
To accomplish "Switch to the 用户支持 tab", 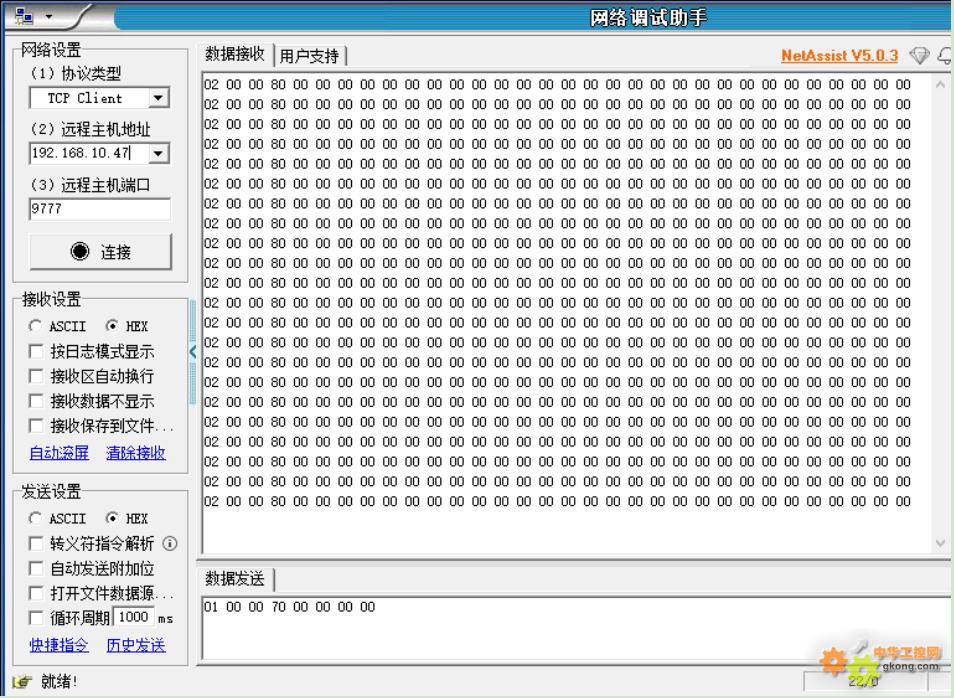I will tap(309, 56).
